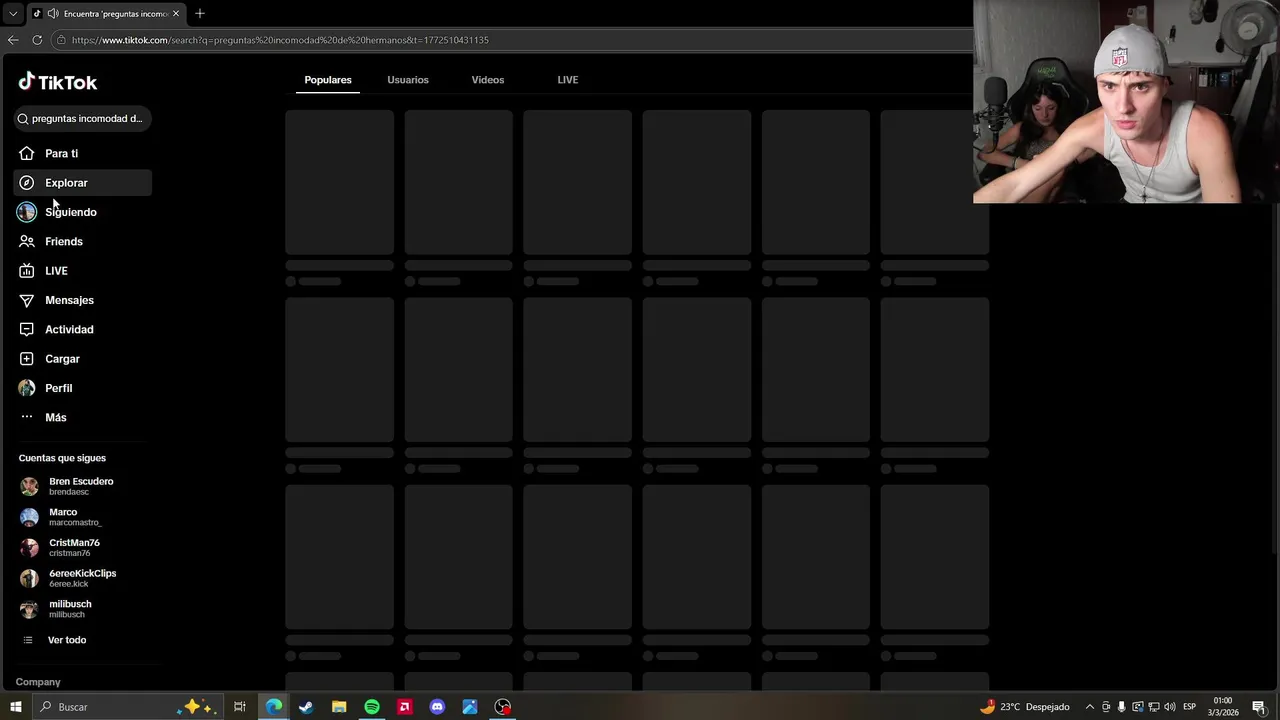Click the search box with 'preguntas incomodad'
The width and height of the screenshot is (1280, 720).
[x=82, y=118]
